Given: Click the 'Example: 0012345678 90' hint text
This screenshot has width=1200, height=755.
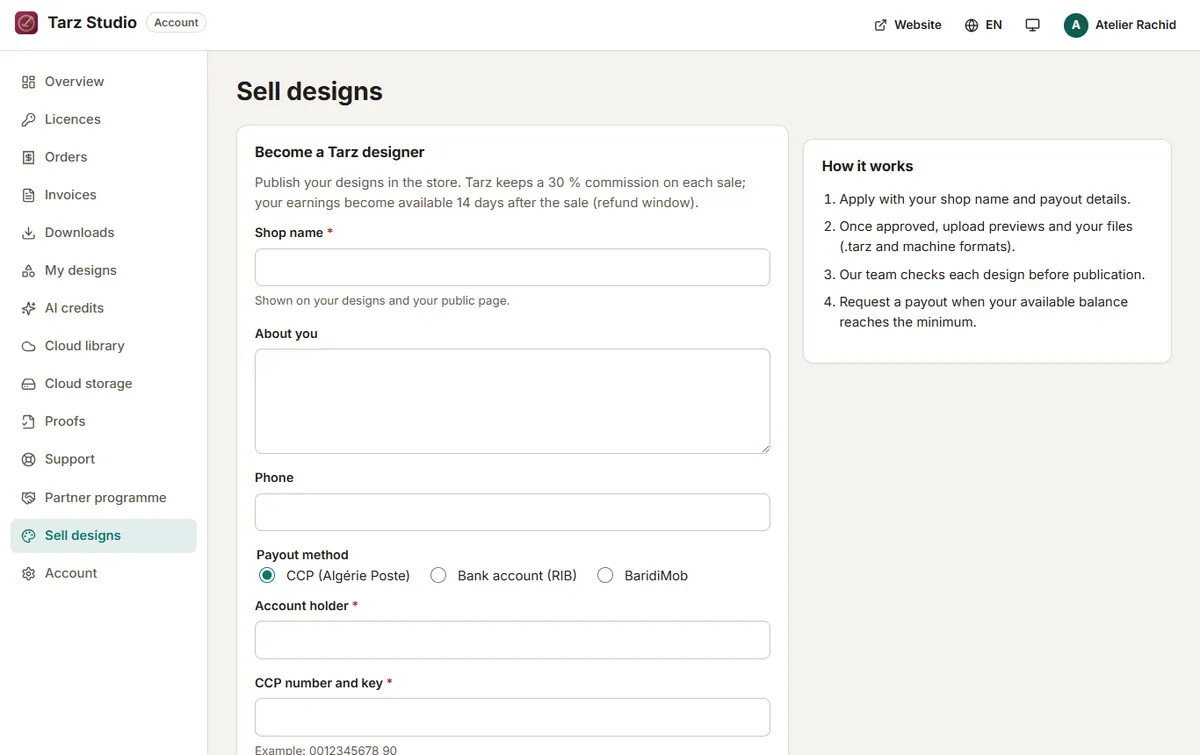Looking at the screenshot, I should tap(326, 750).
